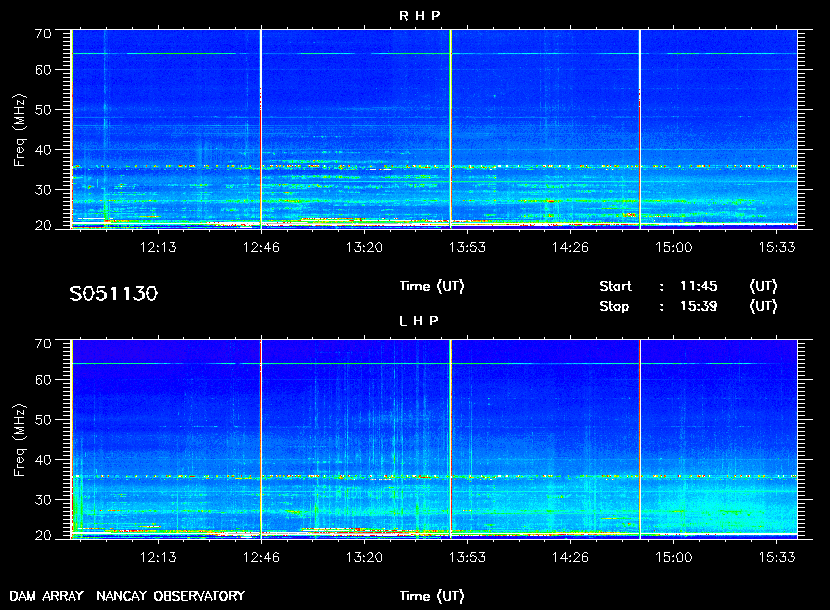Click the LHP vertical calibration line near 14:49
This screenshot has width=830, height=610.
[640, 439]
